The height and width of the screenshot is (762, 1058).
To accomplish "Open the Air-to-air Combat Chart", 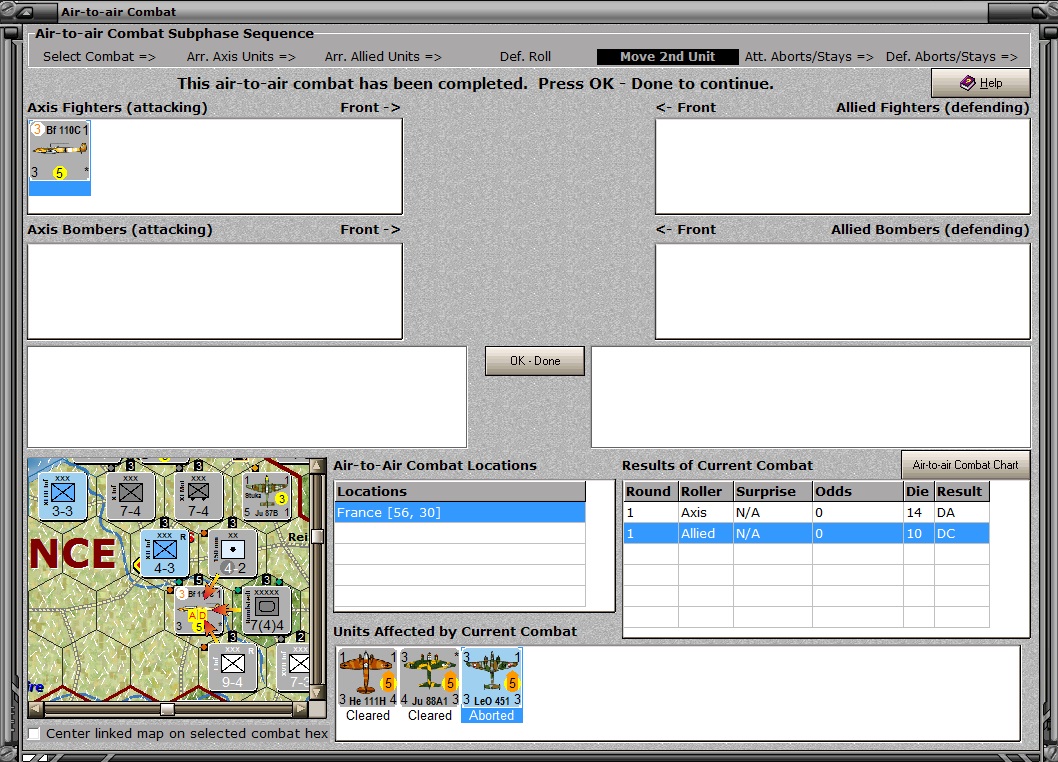I will (x=966, y=464).
